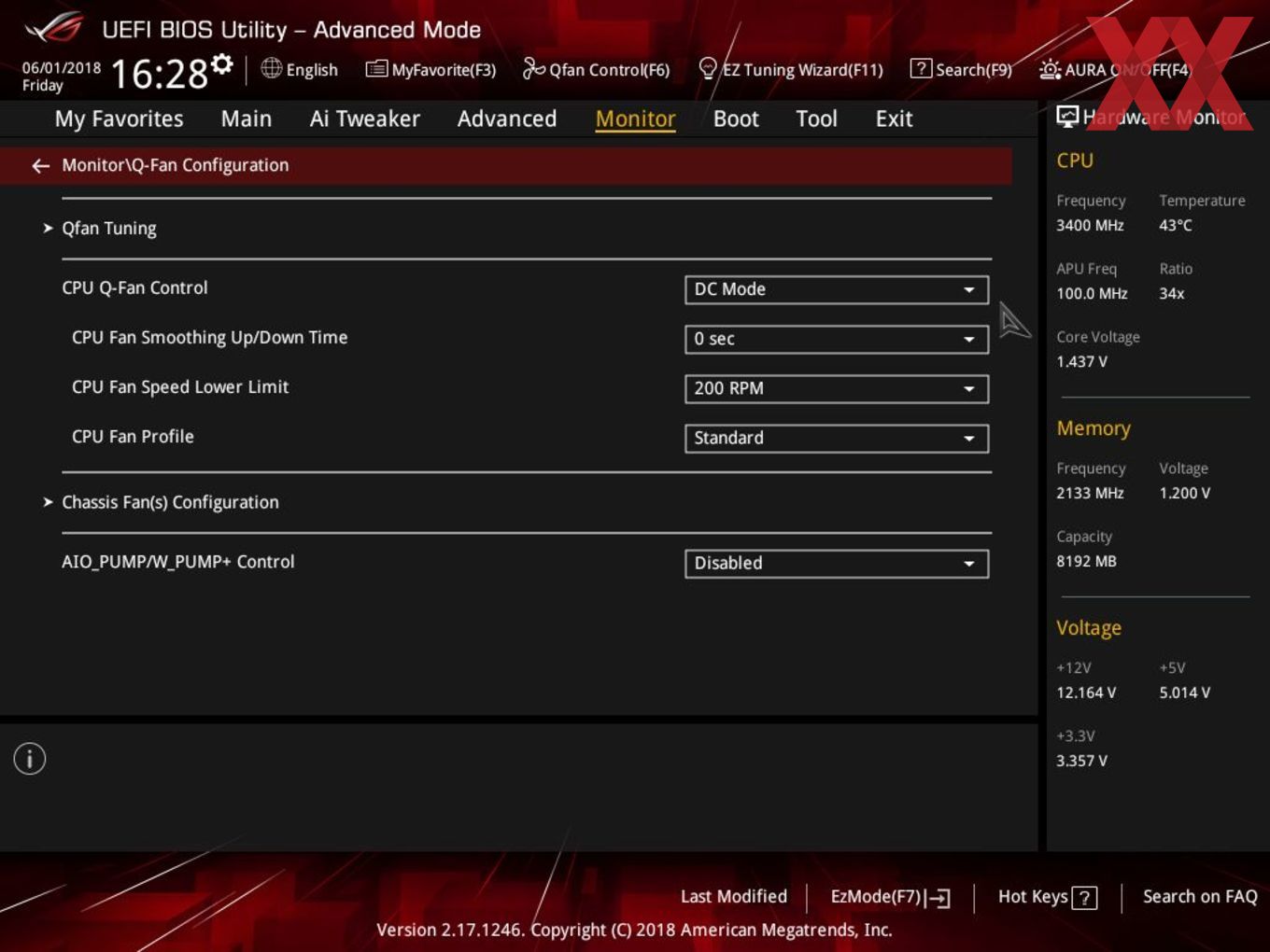Click Last Modified button
The width and height of the screenshot is (1270, 952).
[734, 896]
